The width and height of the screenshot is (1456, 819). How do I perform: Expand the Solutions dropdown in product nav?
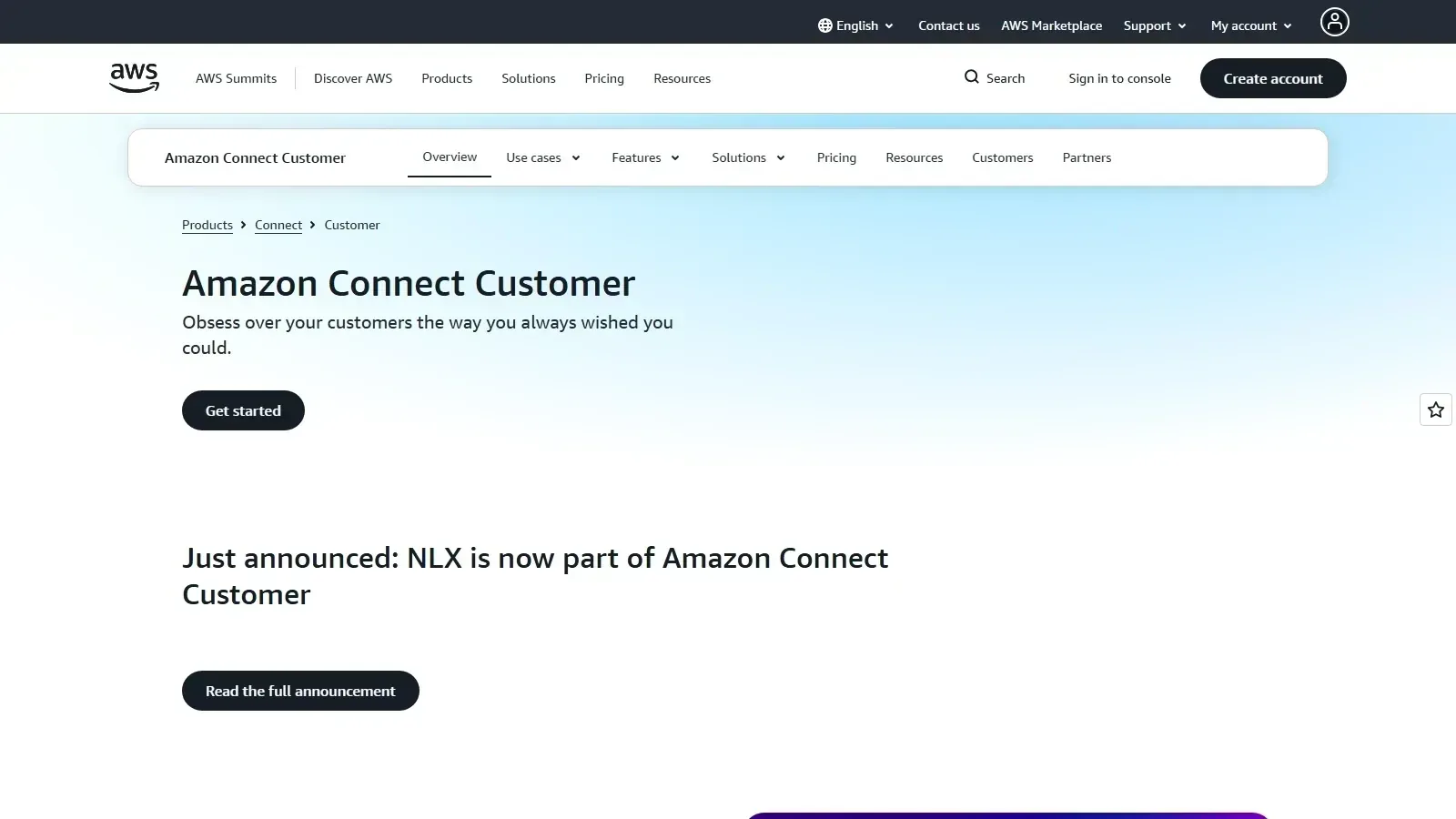click(748, 157)
